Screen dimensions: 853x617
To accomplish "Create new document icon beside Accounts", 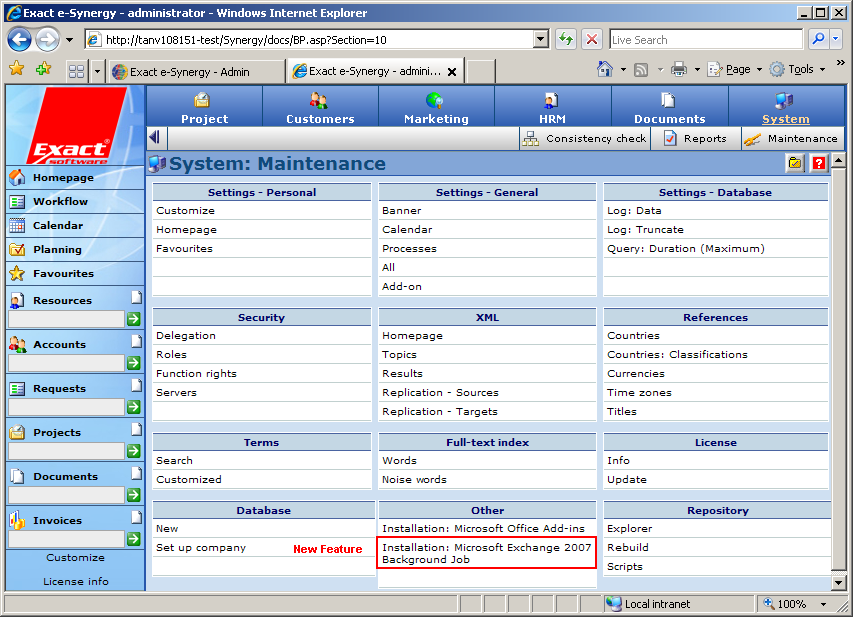I will tap(136, 342).
